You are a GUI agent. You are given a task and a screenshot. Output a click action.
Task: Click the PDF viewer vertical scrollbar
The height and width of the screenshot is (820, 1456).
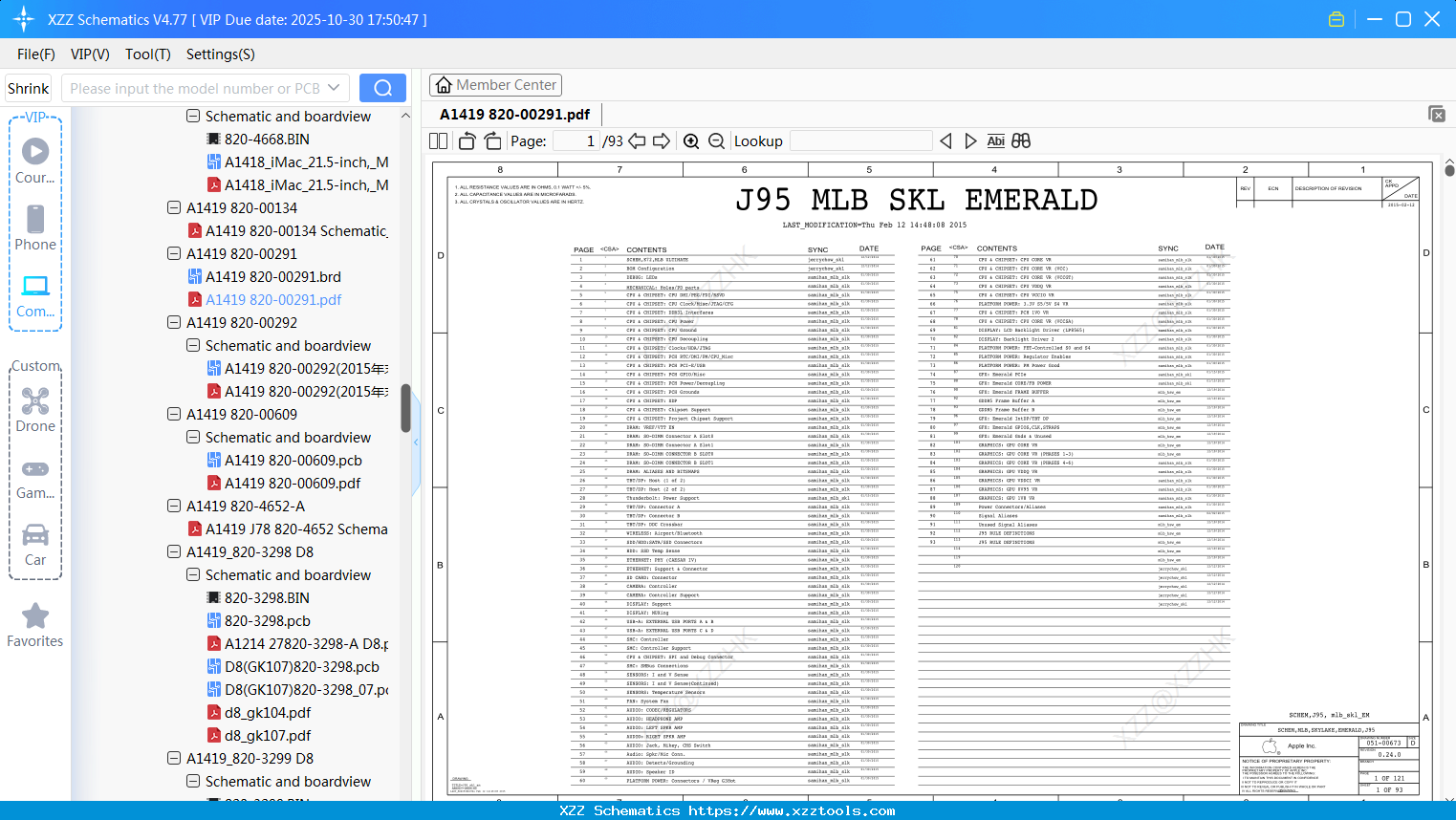click(1449, 170)
